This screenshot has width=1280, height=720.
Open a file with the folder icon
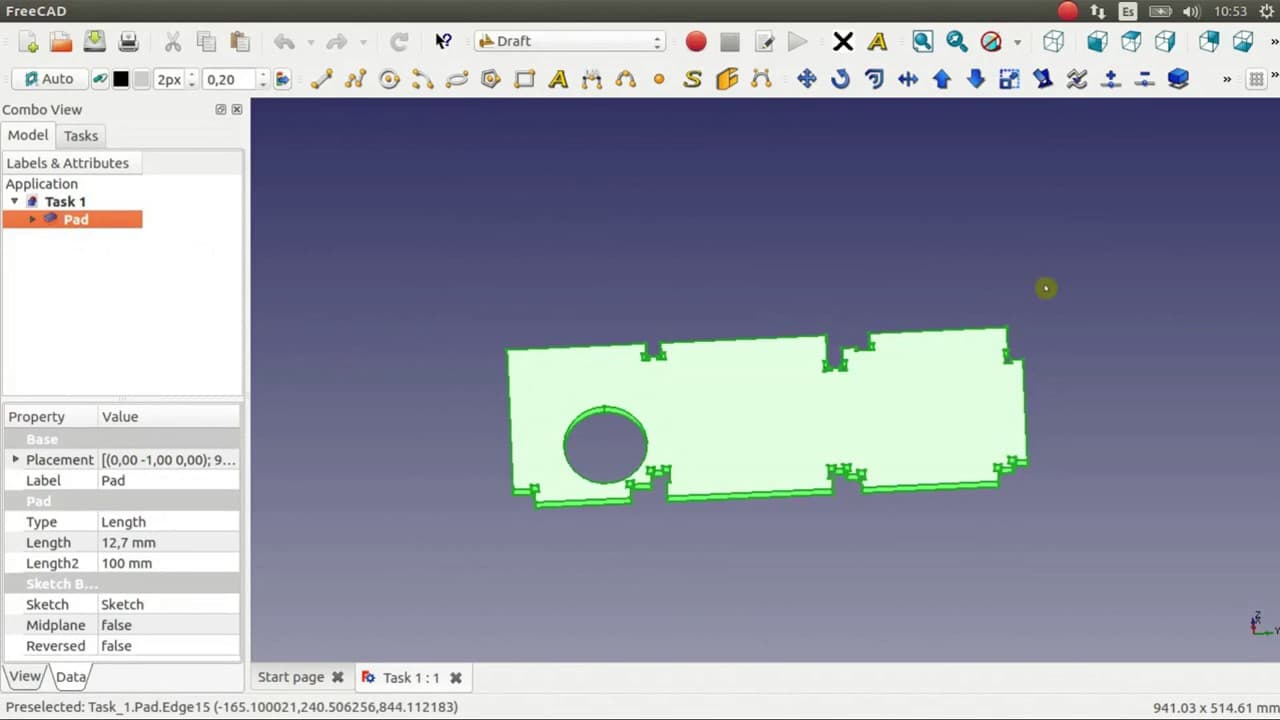pos(61,41)
